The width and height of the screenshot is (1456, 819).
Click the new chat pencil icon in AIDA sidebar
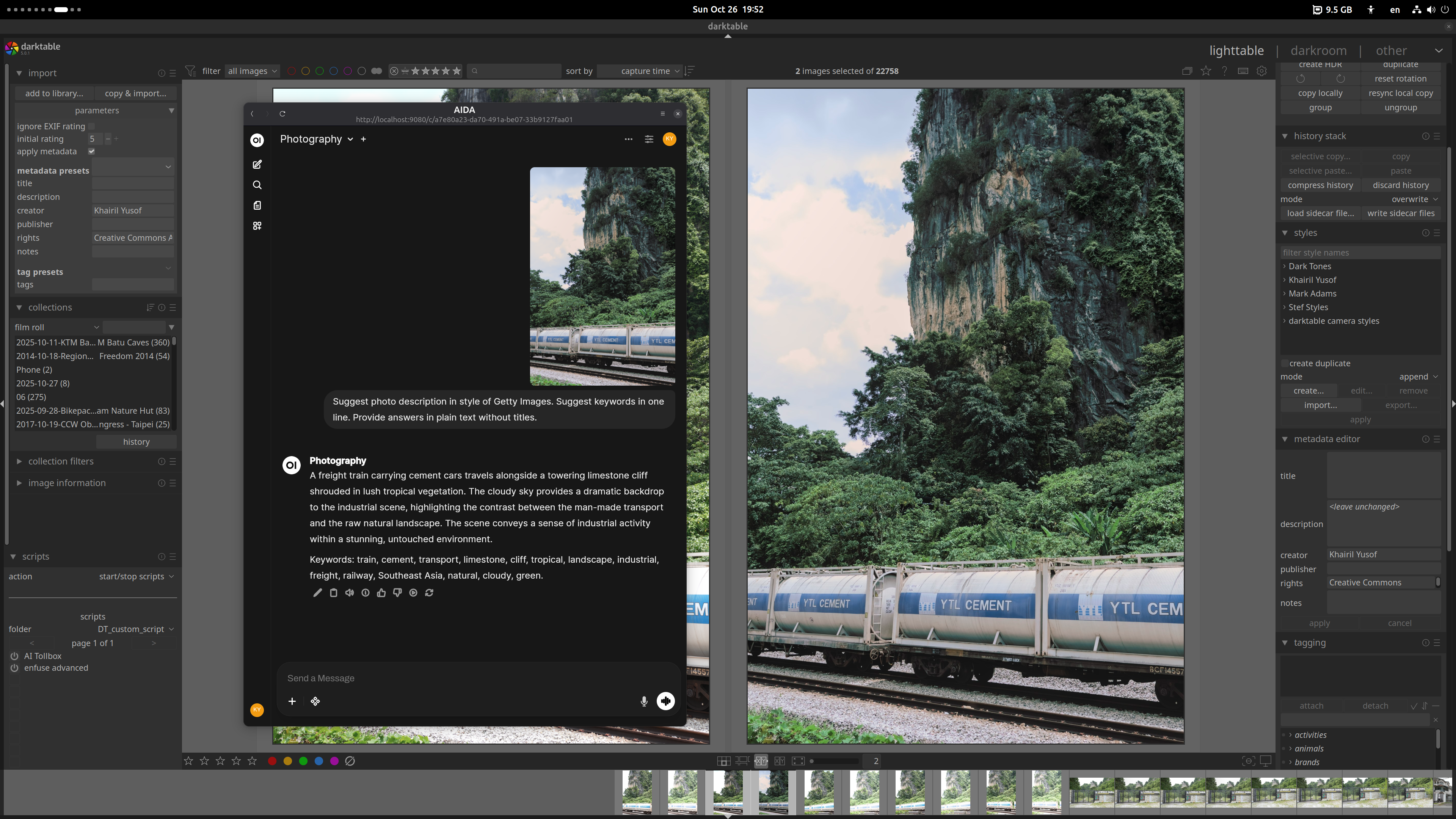pos(257,165)
